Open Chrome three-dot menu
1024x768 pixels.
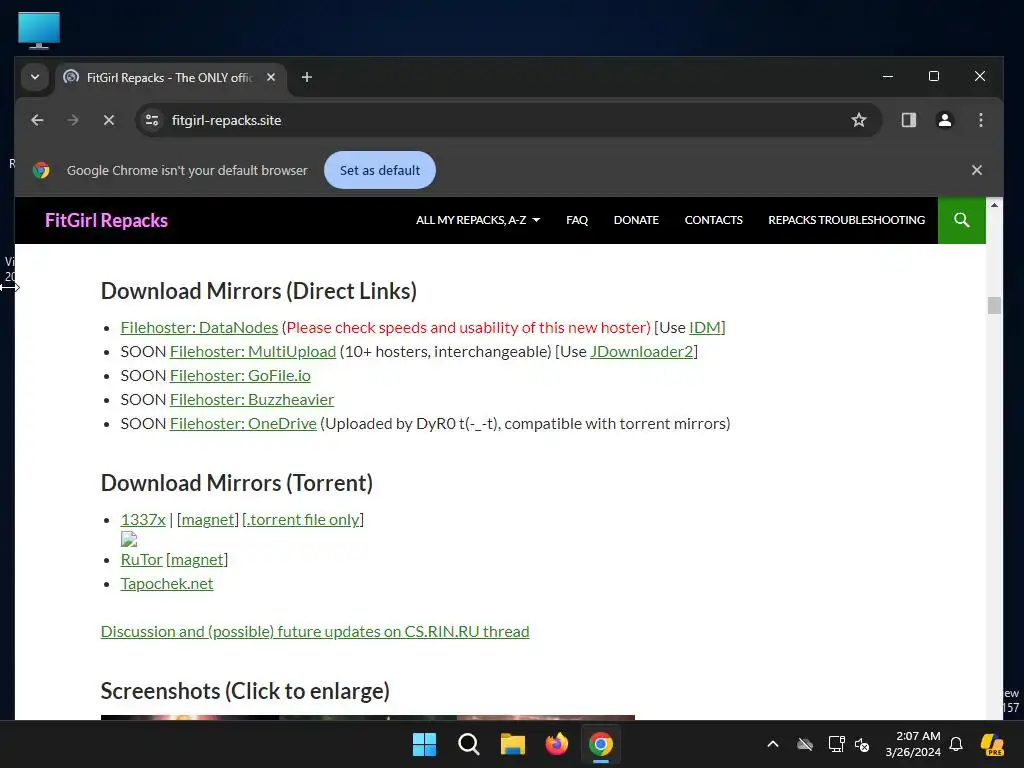[980, 120]
